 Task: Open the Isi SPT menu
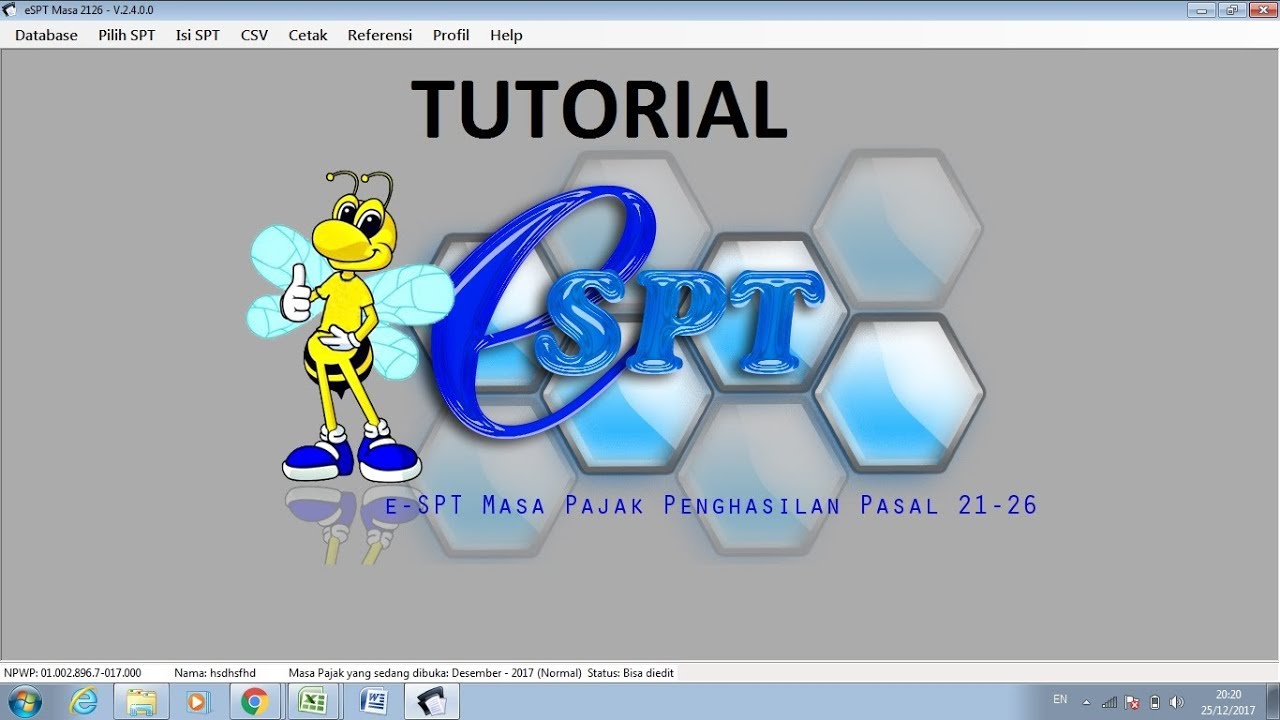tap(198, 35)
